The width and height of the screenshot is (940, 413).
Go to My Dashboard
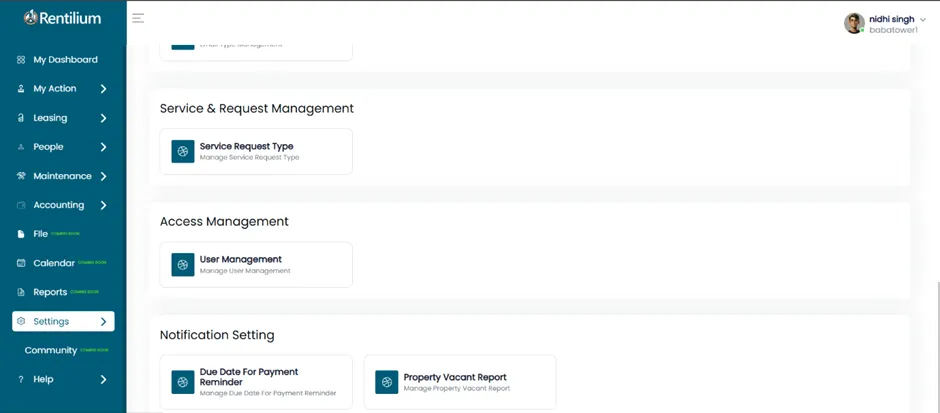63,60
